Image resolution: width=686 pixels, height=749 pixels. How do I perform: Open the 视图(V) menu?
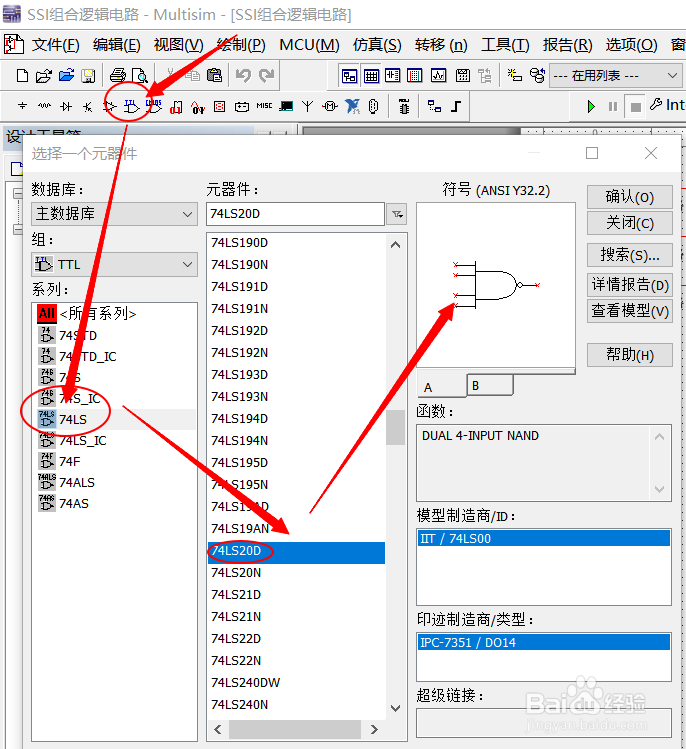[x=178, y=45]
